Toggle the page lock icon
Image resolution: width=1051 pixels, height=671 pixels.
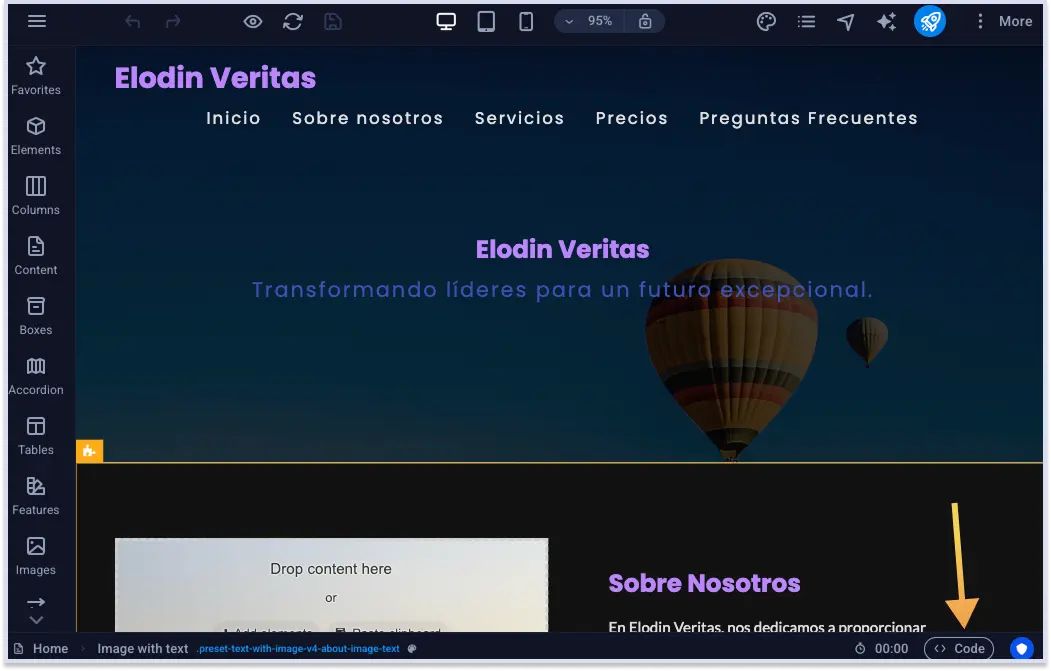645,20
